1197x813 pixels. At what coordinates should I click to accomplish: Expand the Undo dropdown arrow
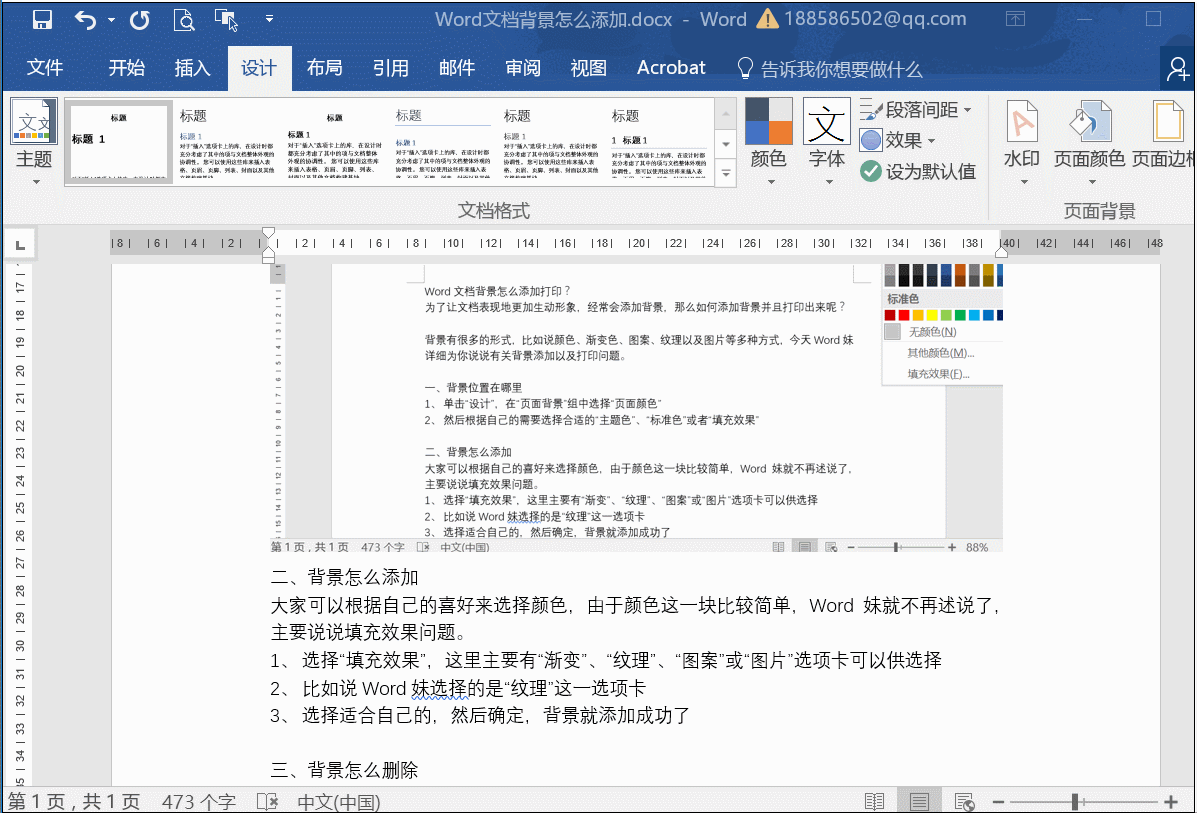click(111, 19)
